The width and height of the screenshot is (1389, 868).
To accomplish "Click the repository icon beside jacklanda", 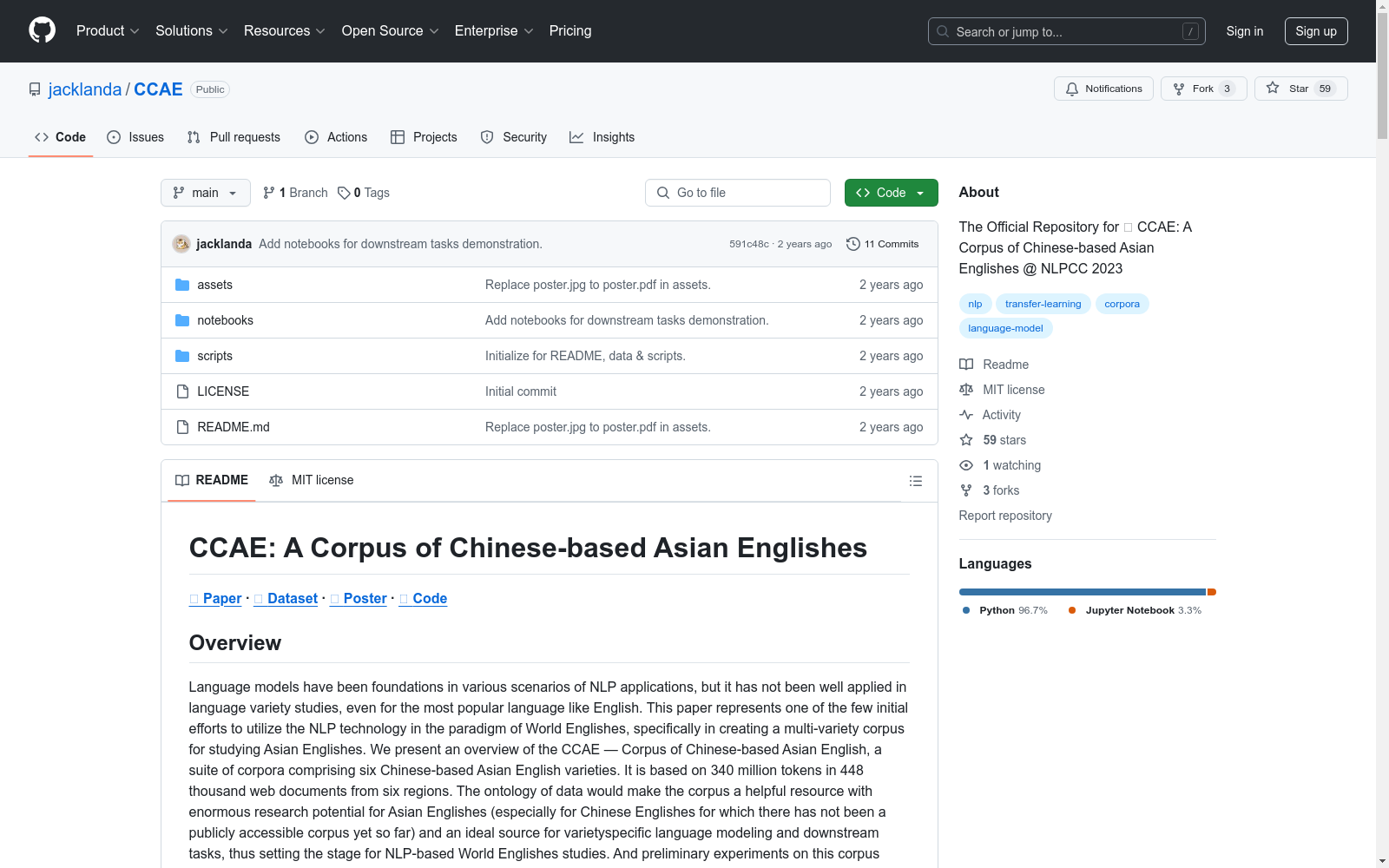I will (x=35, y=89).
